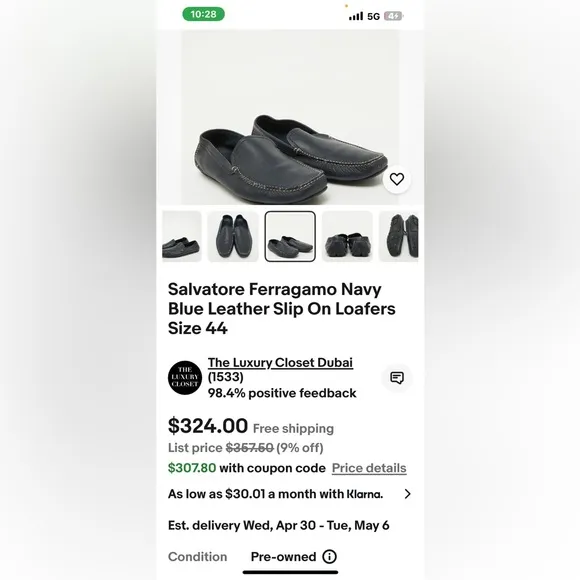580x580 pixels.
Task: Select the shoe soles thumbnail
Action: coord(399,236)
